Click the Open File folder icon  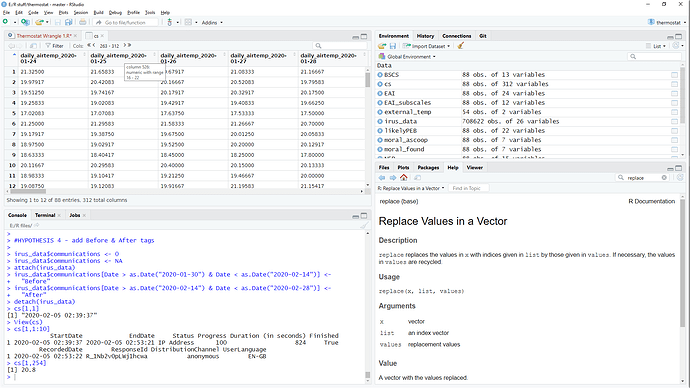[x=40, y=22]
